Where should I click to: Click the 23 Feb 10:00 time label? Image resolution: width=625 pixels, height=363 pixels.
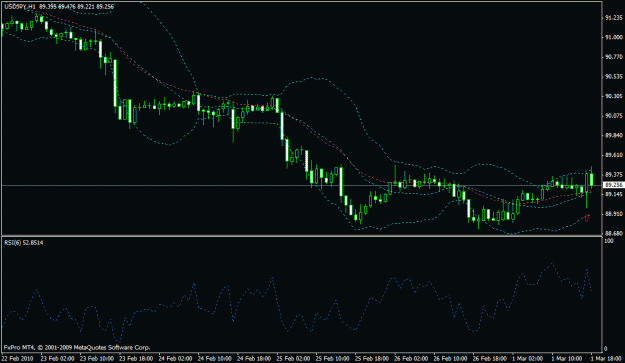[x=96, y=358]
